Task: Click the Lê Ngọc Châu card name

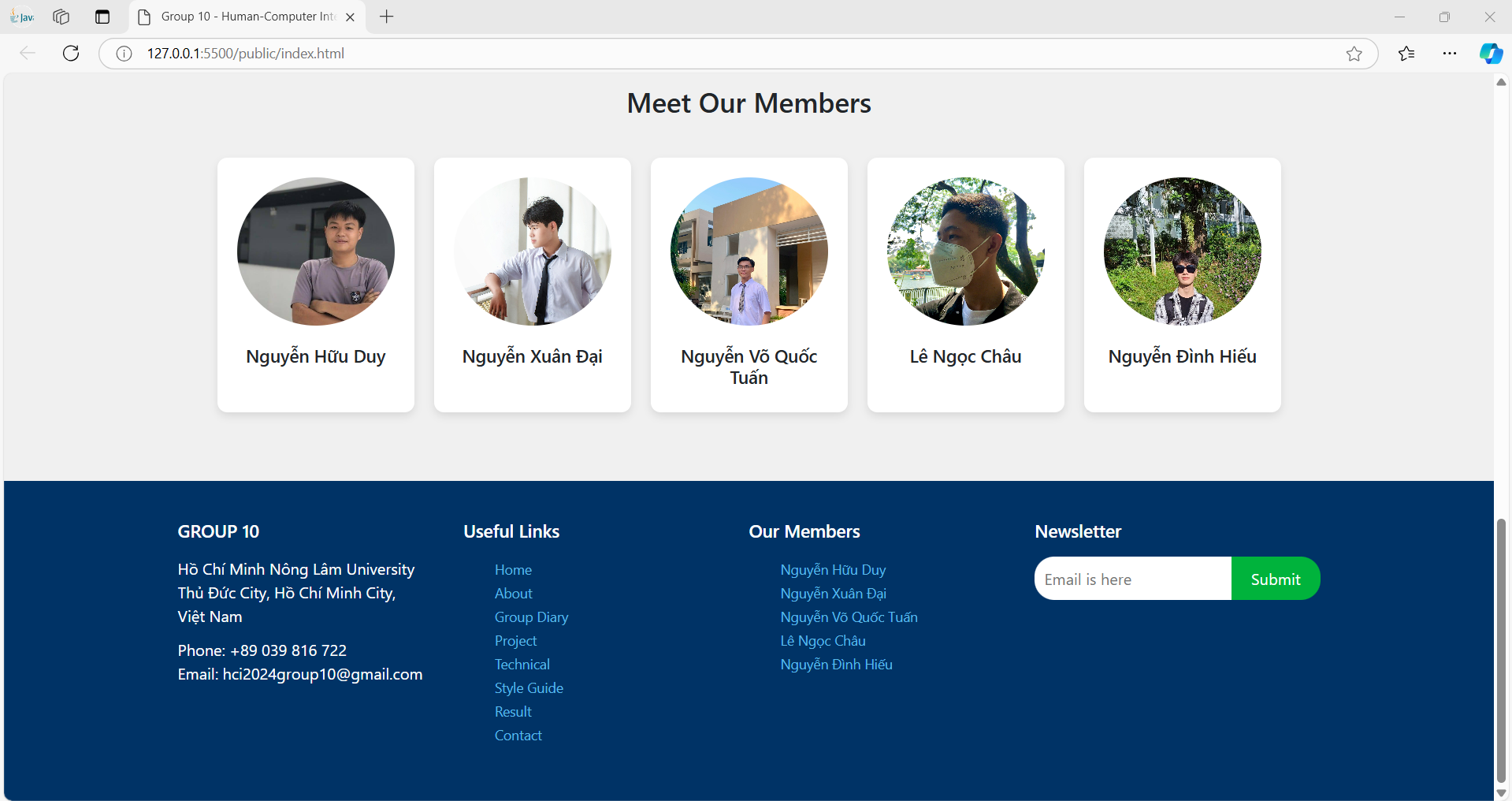Action: tap(966, 356)
